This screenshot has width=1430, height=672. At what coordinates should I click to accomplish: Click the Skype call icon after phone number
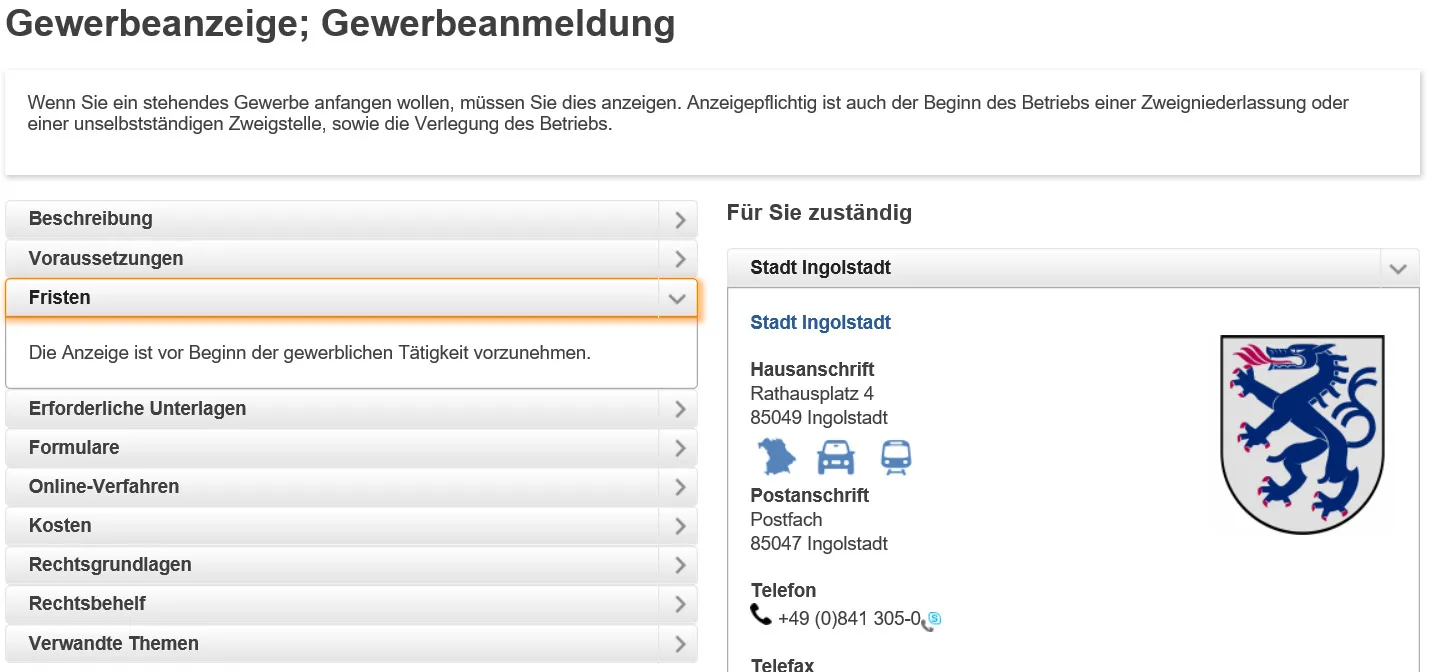[x=932, y=620]
